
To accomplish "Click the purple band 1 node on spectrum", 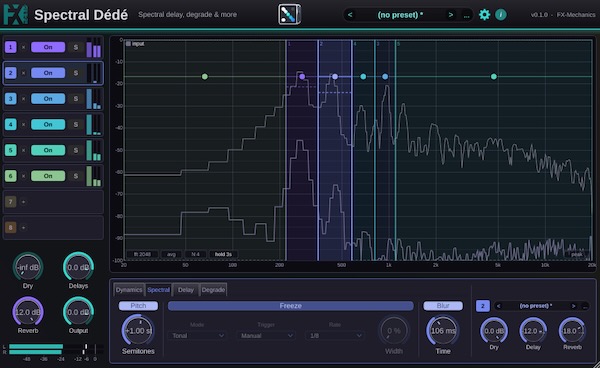I will (302, 77).
